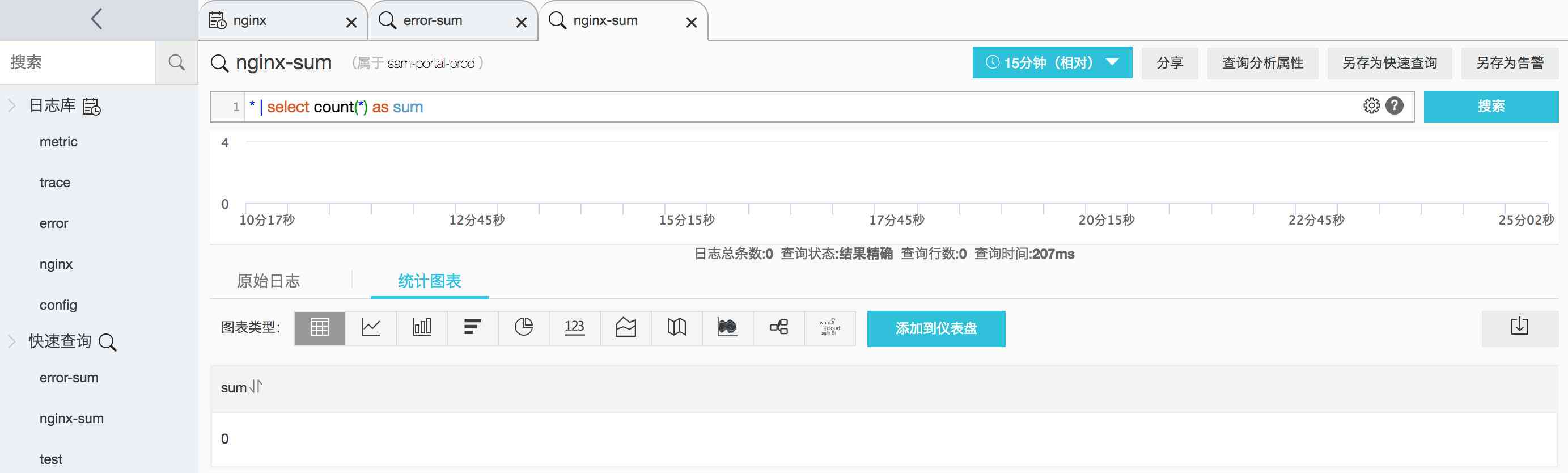
Task: Open the 原始日志 raw logs tab
Action: coord(269,281)
